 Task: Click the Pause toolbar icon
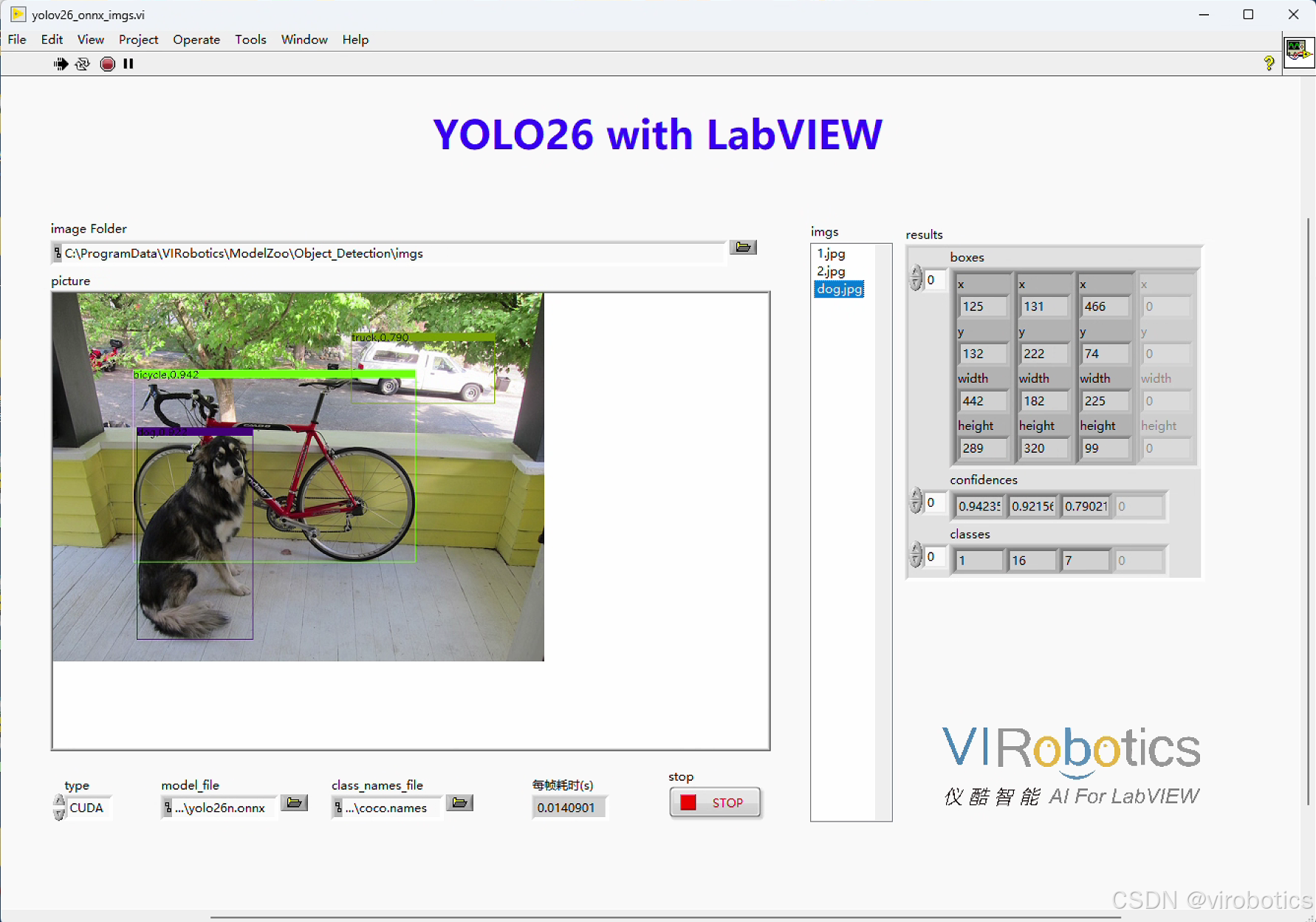[x=128, y=64]
